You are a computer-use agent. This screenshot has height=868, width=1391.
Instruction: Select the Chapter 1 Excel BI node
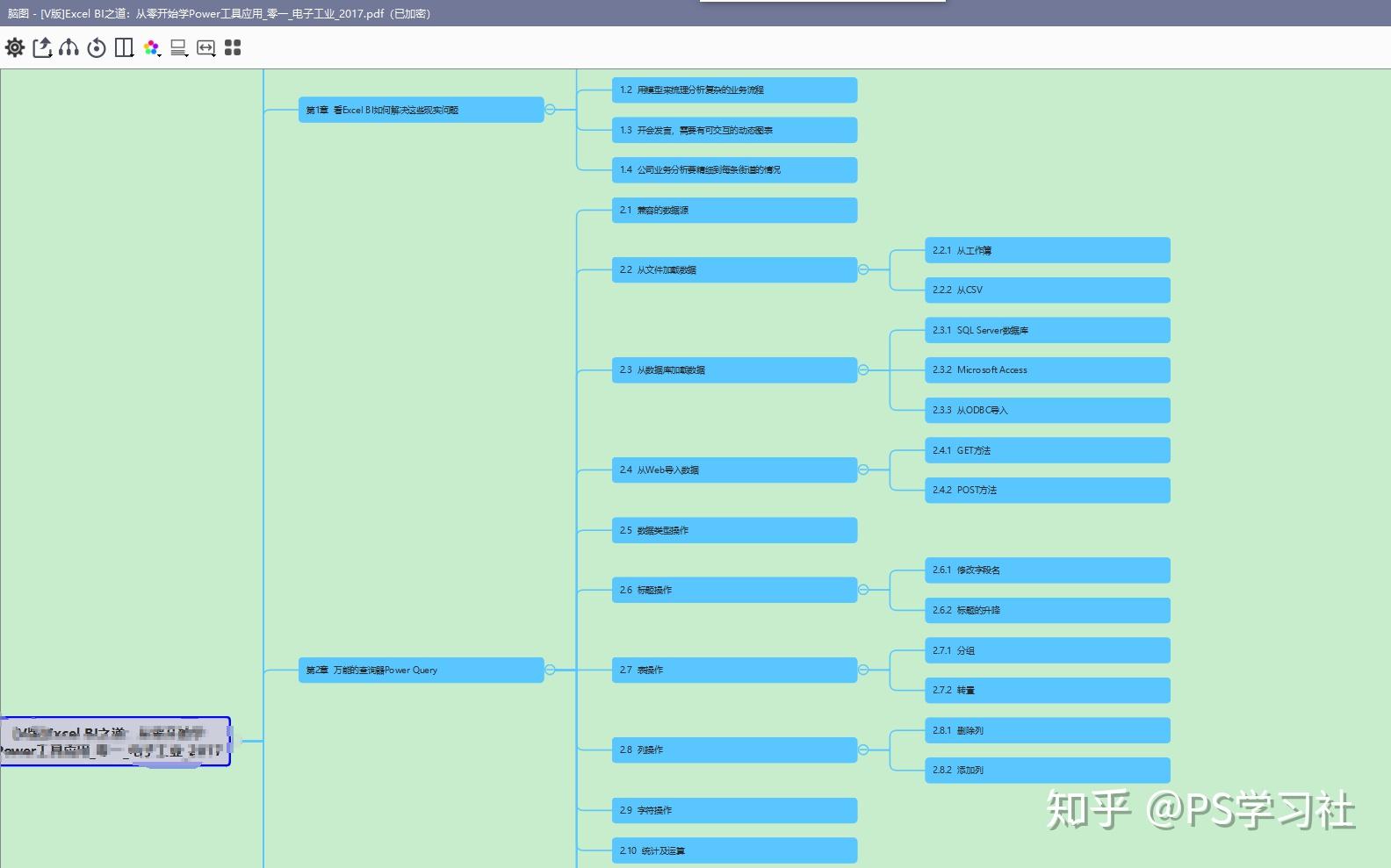[x=421, y=110]
